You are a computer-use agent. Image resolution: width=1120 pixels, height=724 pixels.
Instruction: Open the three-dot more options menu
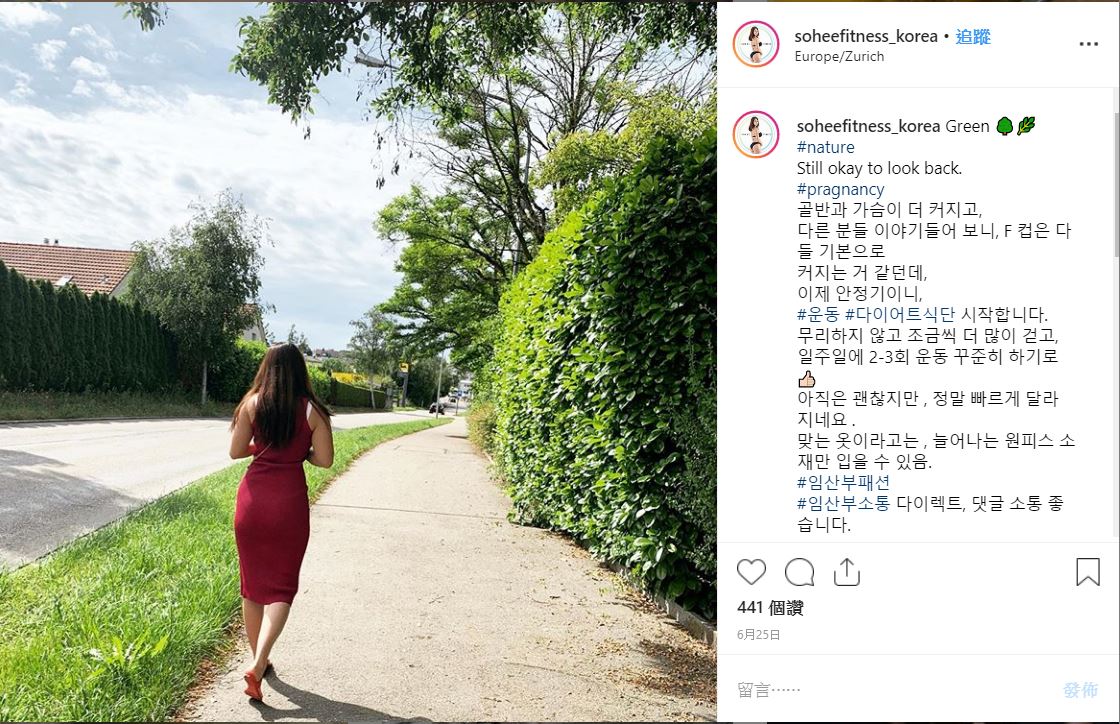tap(1089, 44)
